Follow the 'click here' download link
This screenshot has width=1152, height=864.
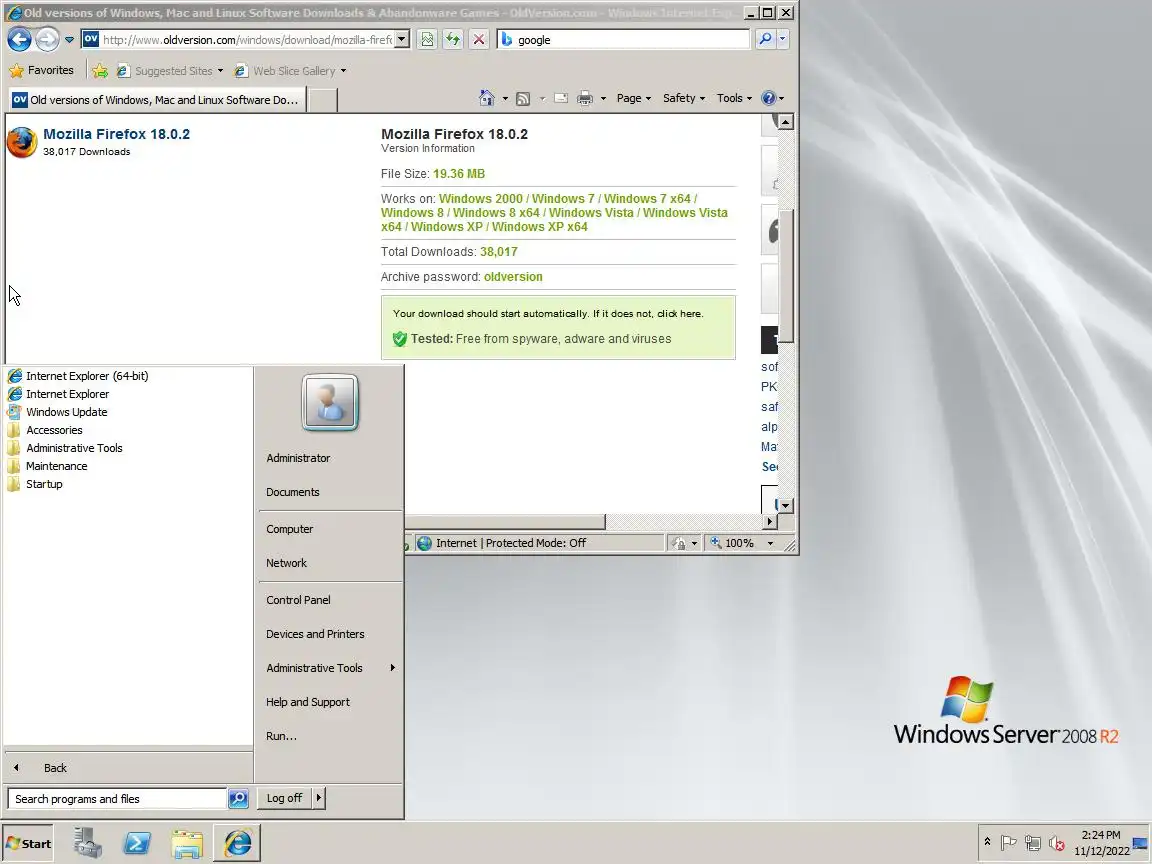[x=680, y=314]
